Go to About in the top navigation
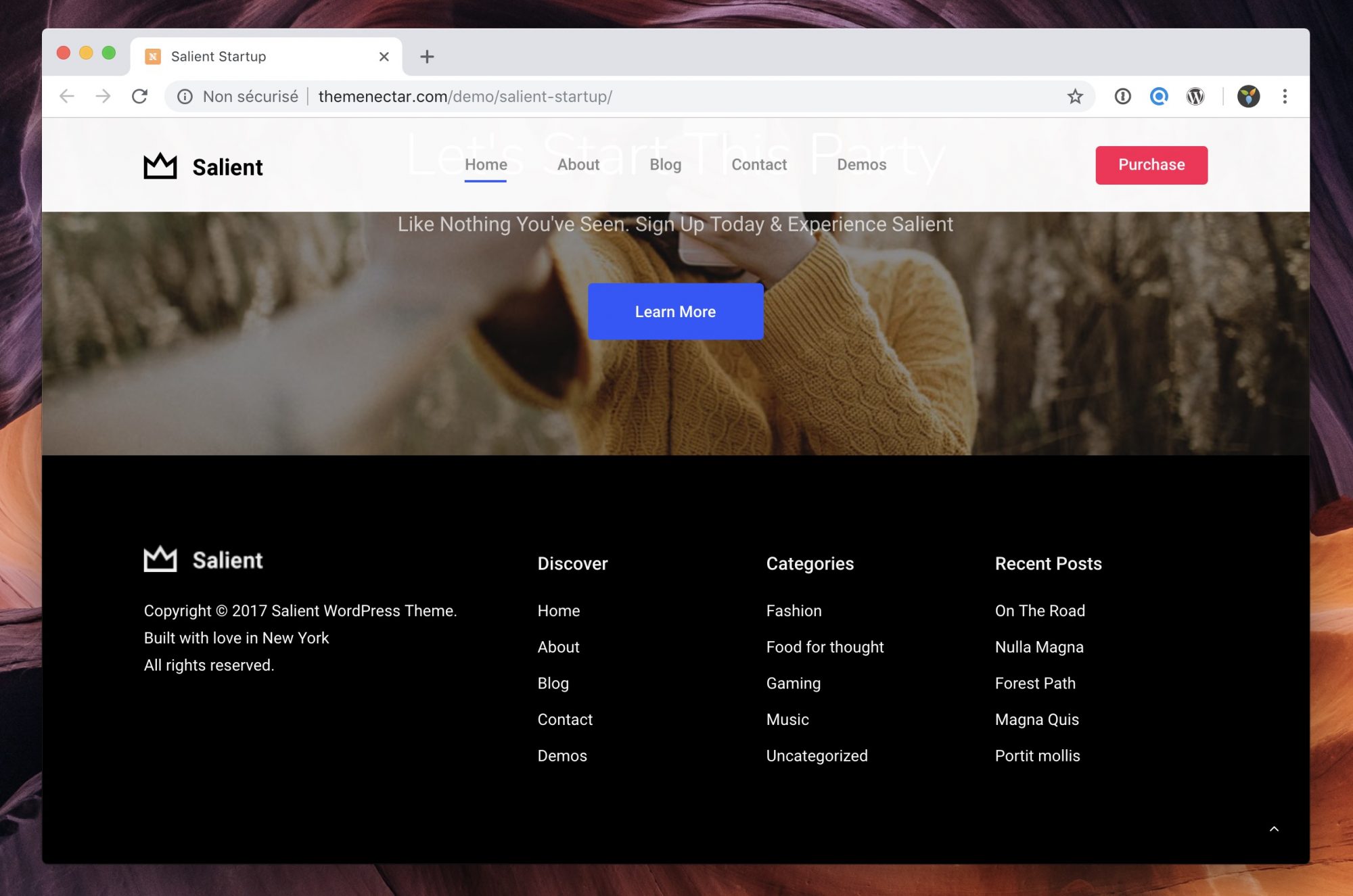Image resolution: width=1353 pixels, height=896 pixels. [x=578, y=165]
